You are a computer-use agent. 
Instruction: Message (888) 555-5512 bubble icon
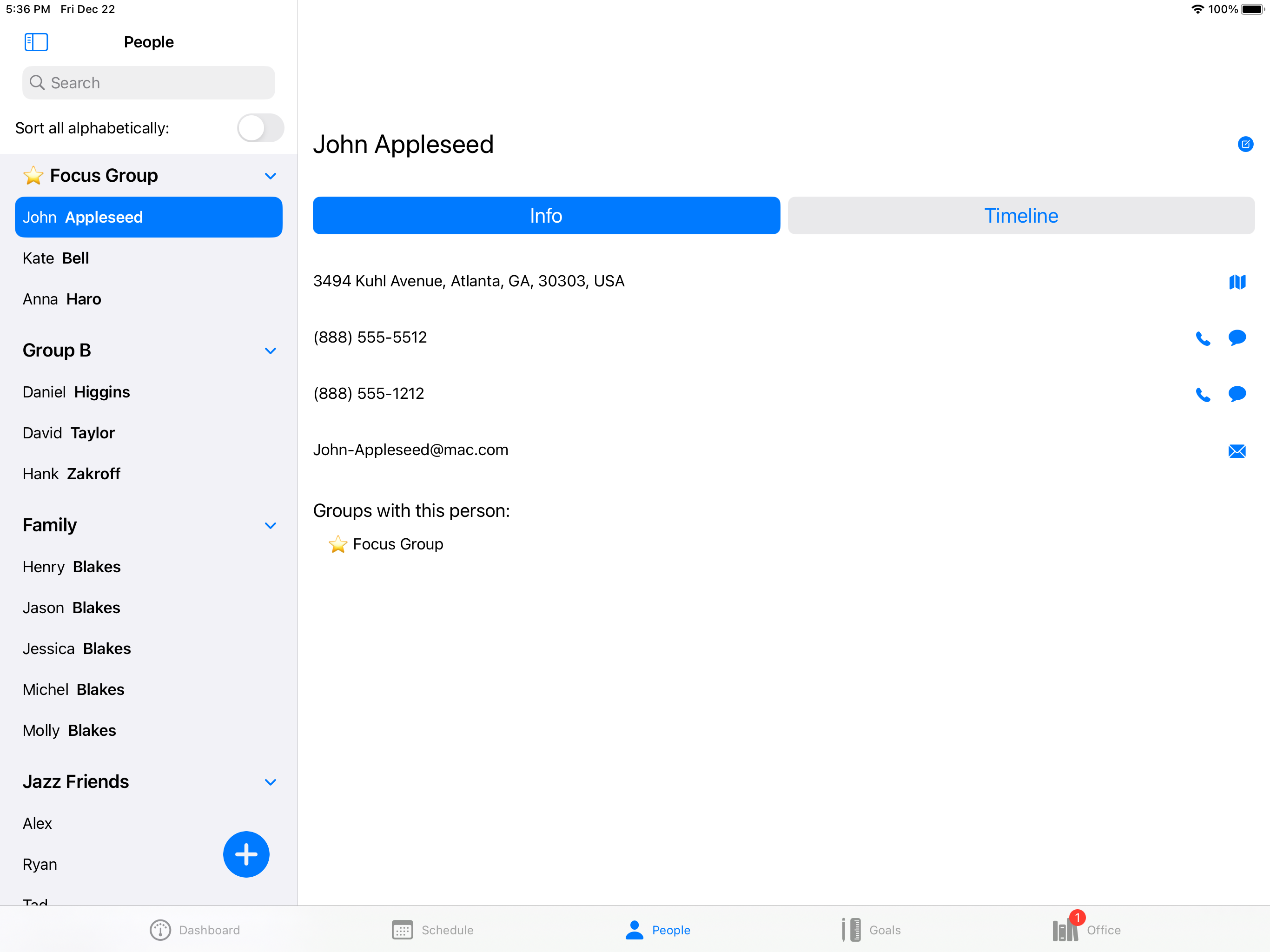(1237, 337)
